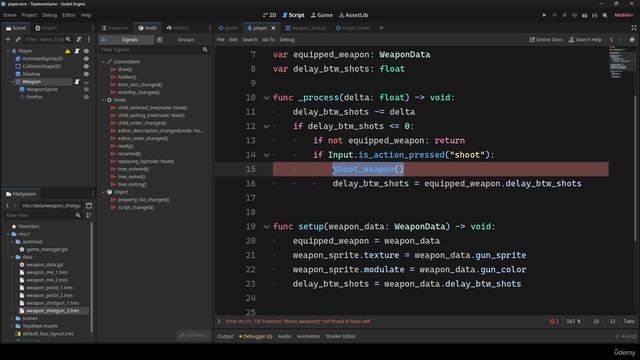The image size is (640, 360).
Task: Toggle visibility of the Weapon node
Action: 86,82
